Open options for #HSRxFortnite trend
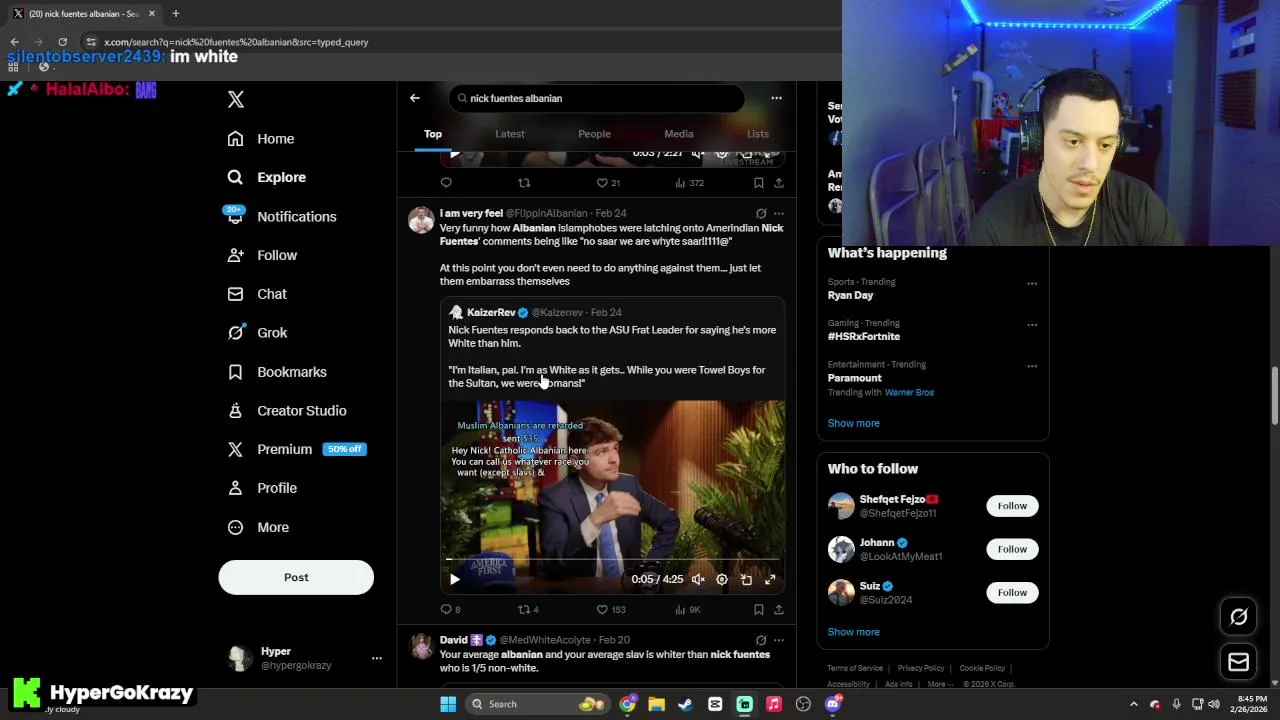The width and height of the screenshot is (1280, 720). pos(1032,324)
